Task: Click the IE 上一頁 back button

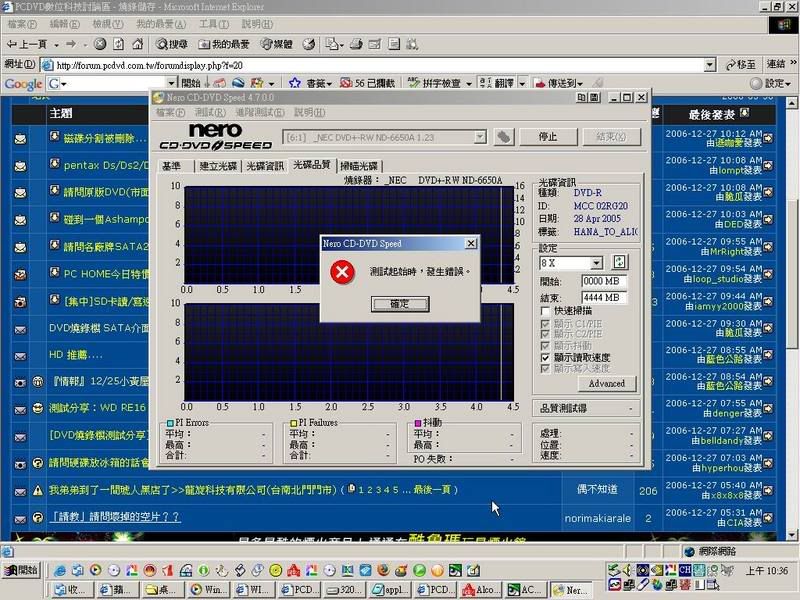Action: pyautogui.click(x=27, y=44)
